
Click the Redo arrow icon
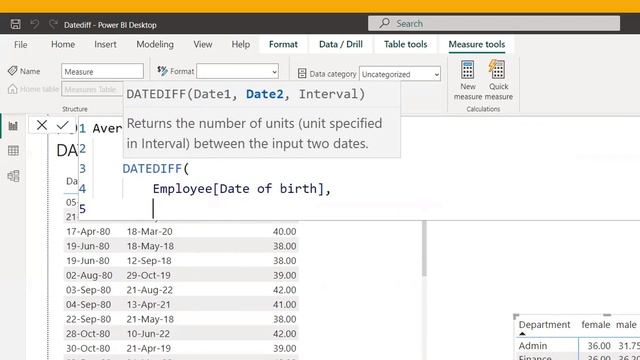53,24
